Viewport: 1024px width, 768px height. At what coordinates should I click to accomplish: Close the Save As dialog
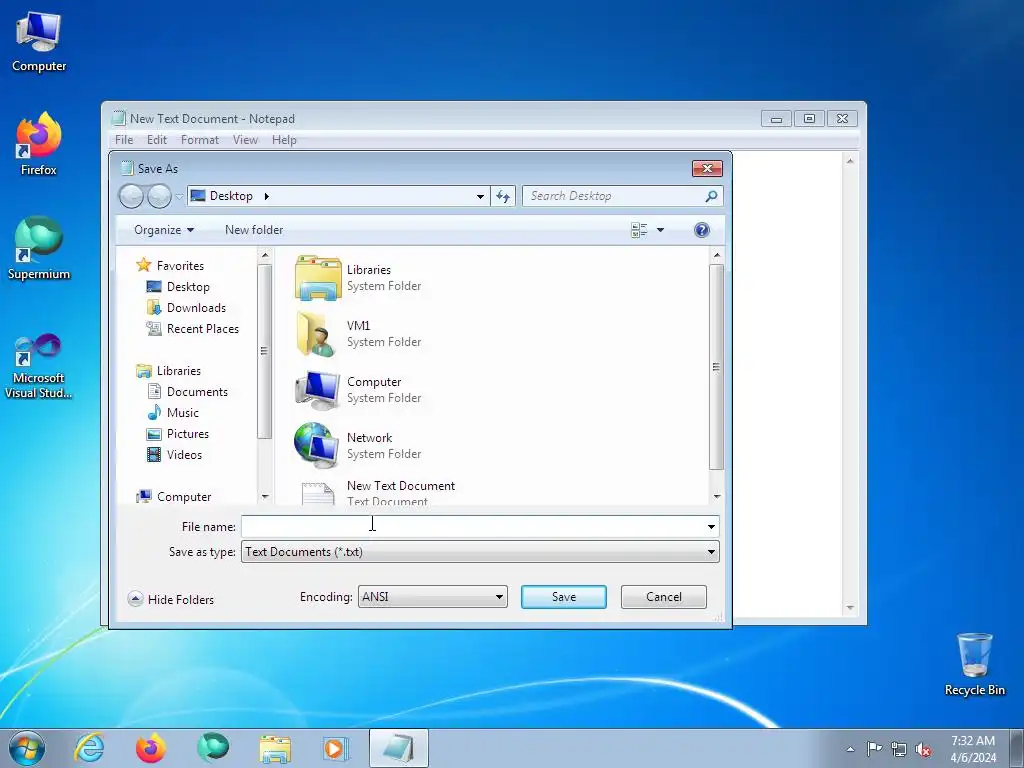(707, 168)
